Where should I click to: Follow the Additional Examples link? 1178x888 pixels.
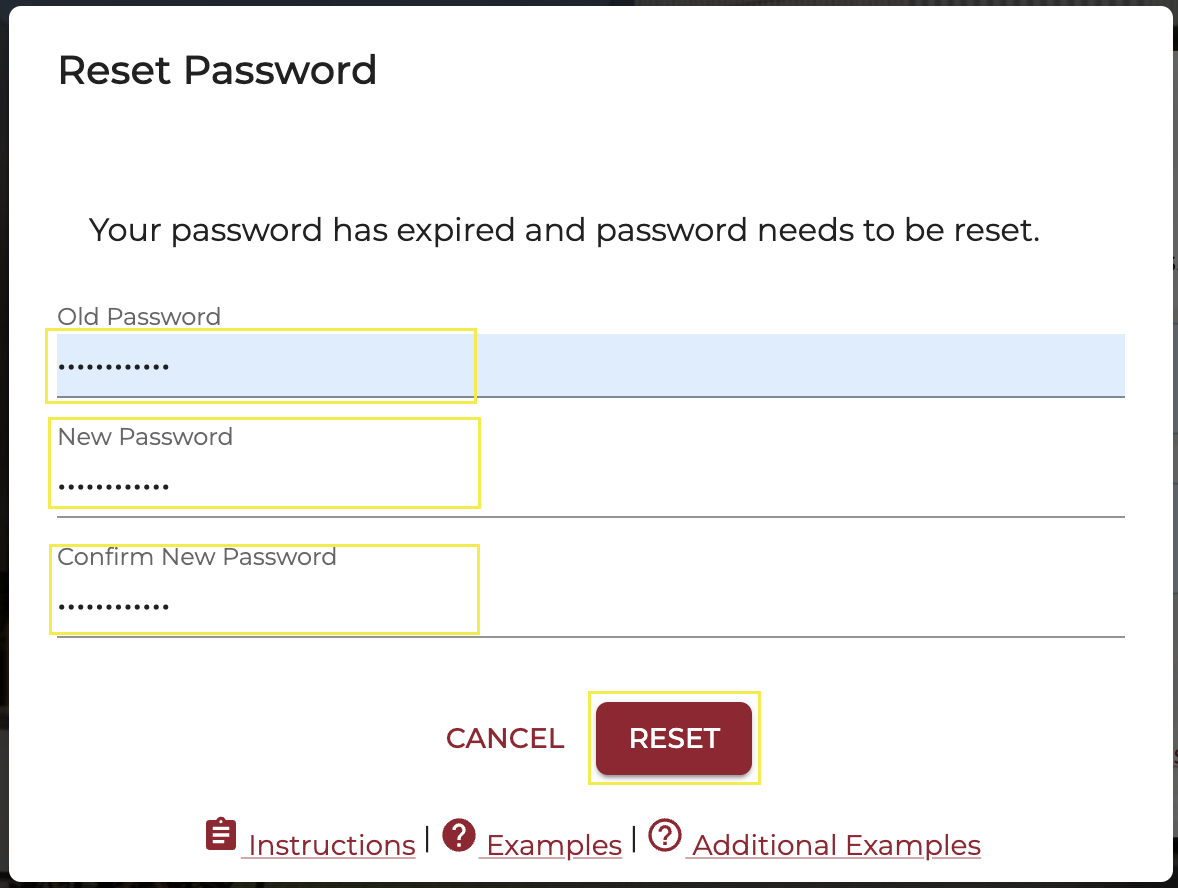pyautogui.click(x=836, y=846)
